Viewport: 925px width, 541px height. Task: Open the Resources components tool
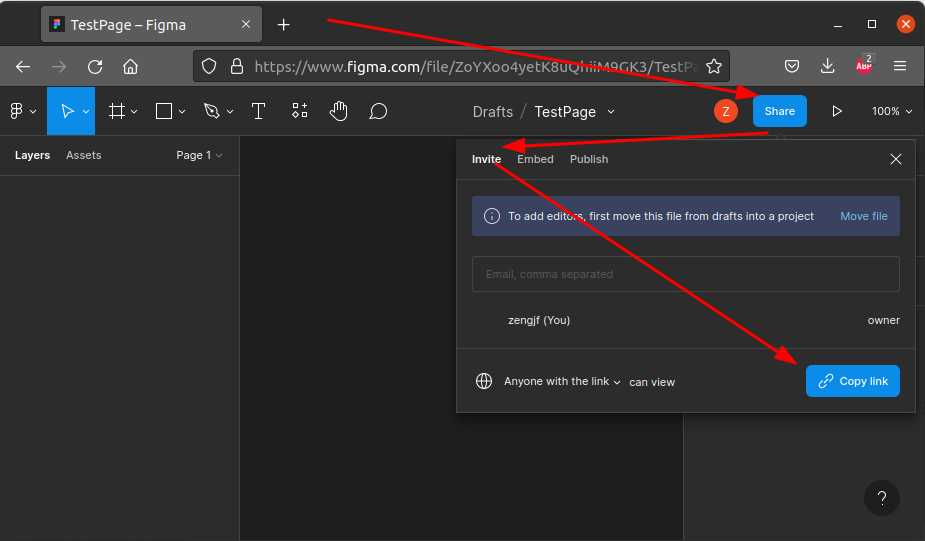300,110
